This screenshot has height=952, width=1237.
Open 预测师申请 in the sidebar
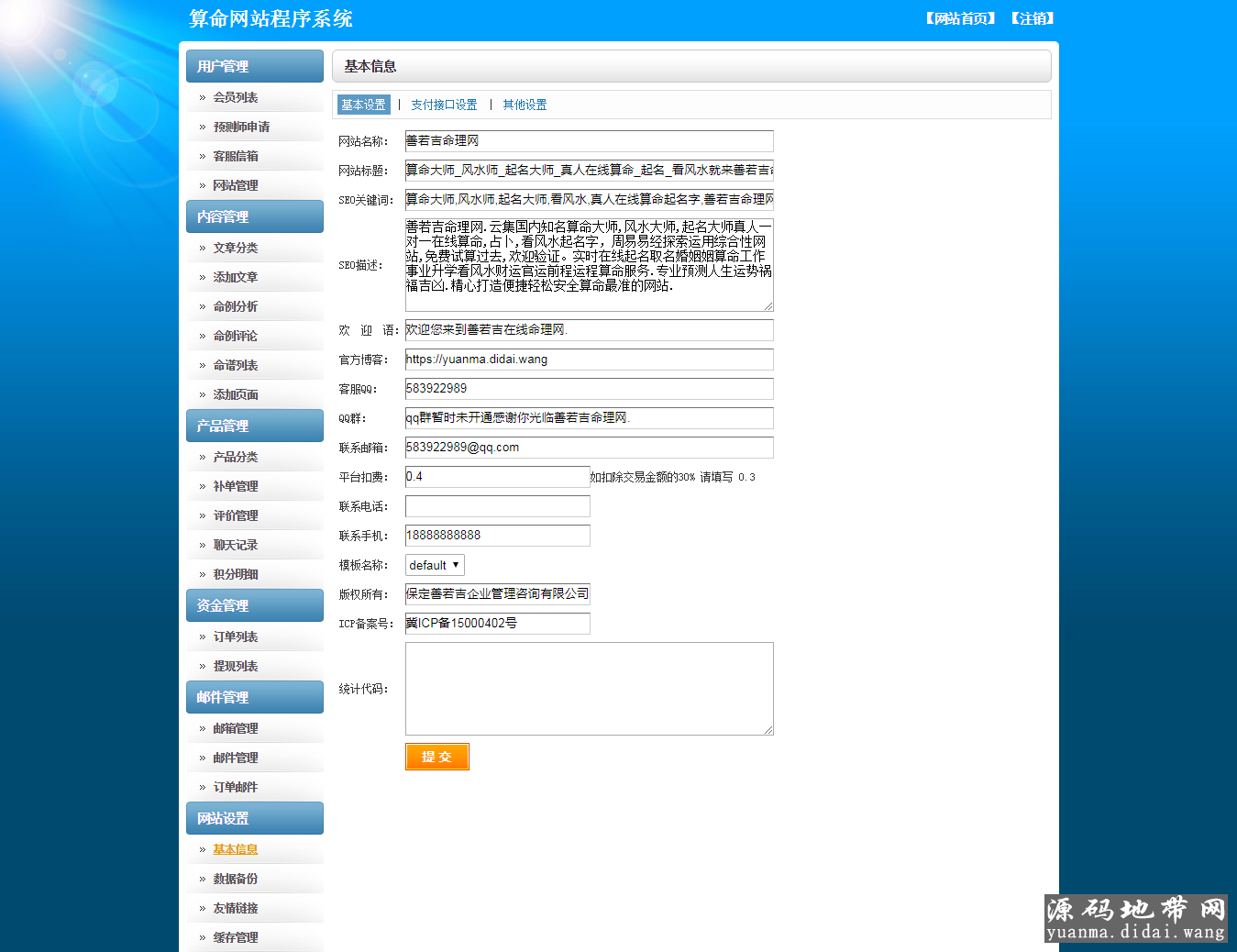click(241, 127)
